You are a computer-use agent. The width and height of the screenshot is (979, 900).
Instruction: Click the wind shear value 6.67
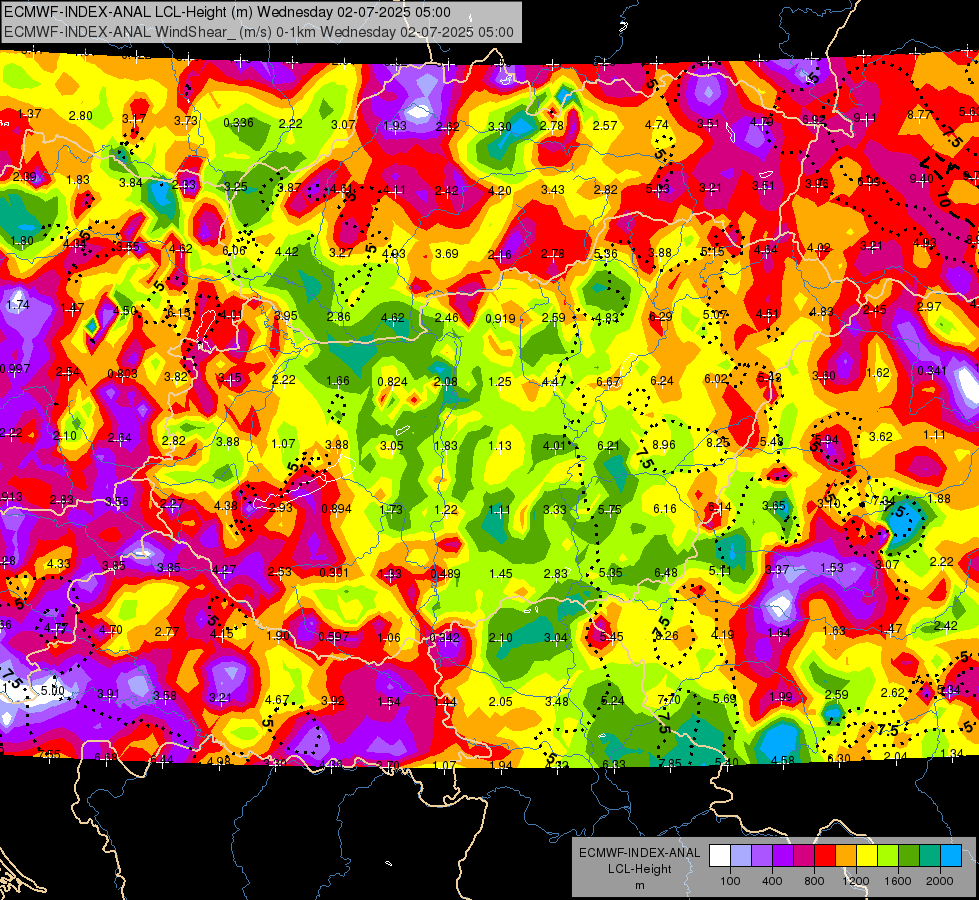pyautogui.click(x=608, y=382)
